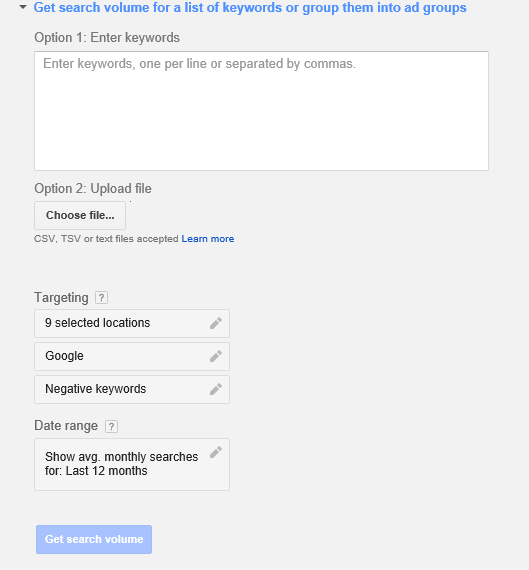This screenshot has width=529, height=570.
Task: Click the Choose file... button
Action: [x=80, y=215]
